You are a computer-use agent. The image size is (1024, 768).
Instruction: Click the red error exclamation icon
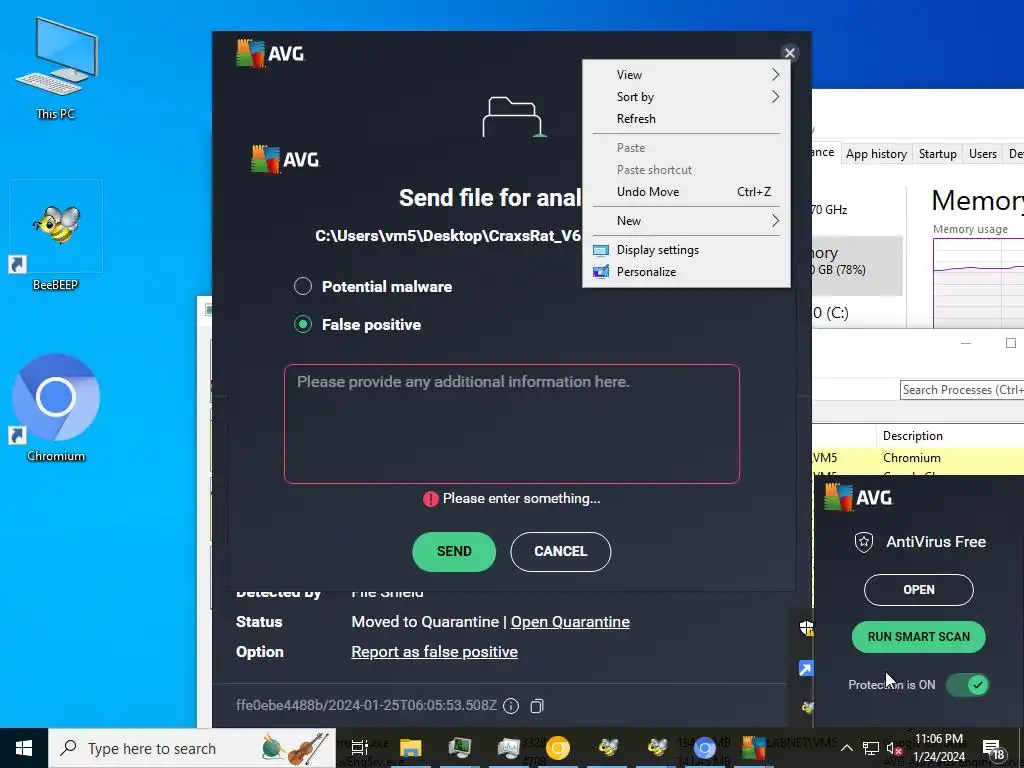pos(430,499)
